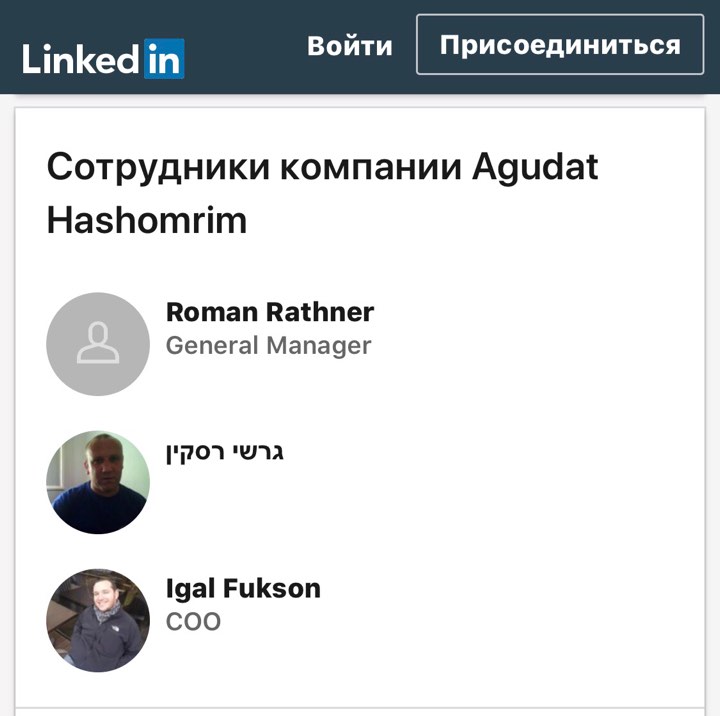This screenshot has height=716, width=720.
Task: Open Roman Rathner's profile by name
Action: tap(270, 312)
